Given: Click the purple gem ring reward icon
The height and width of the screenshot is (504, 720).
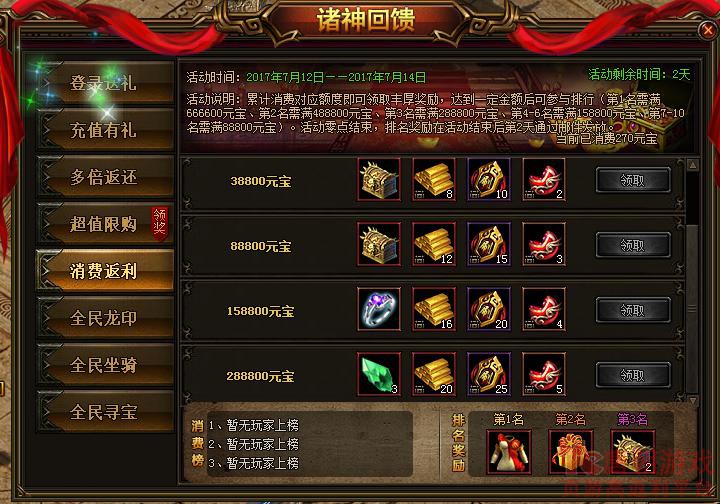Looking at the screenshot, I should click(379, 309).
